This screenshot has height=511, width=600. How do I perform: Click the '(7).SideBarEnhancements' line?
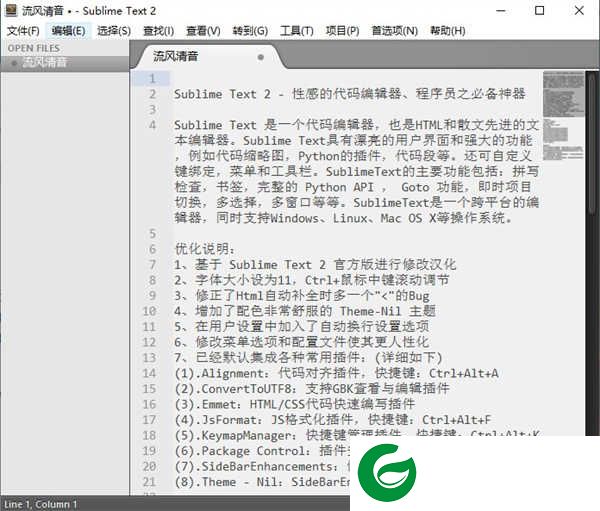(262, 466)
